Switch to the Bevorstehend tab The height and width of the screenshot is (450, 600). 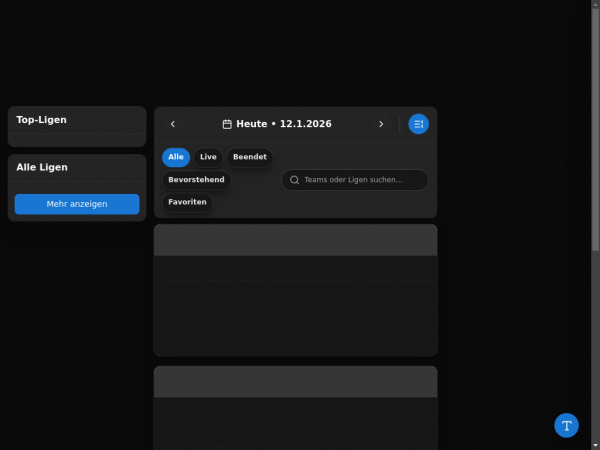coord(196,180)
